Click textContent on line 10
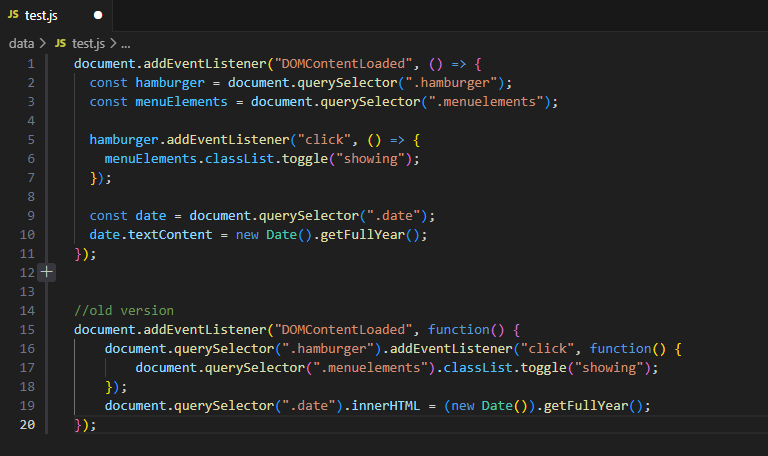This screenshot has width=768, height=456. pyautogui.click(x=170, y=235)
